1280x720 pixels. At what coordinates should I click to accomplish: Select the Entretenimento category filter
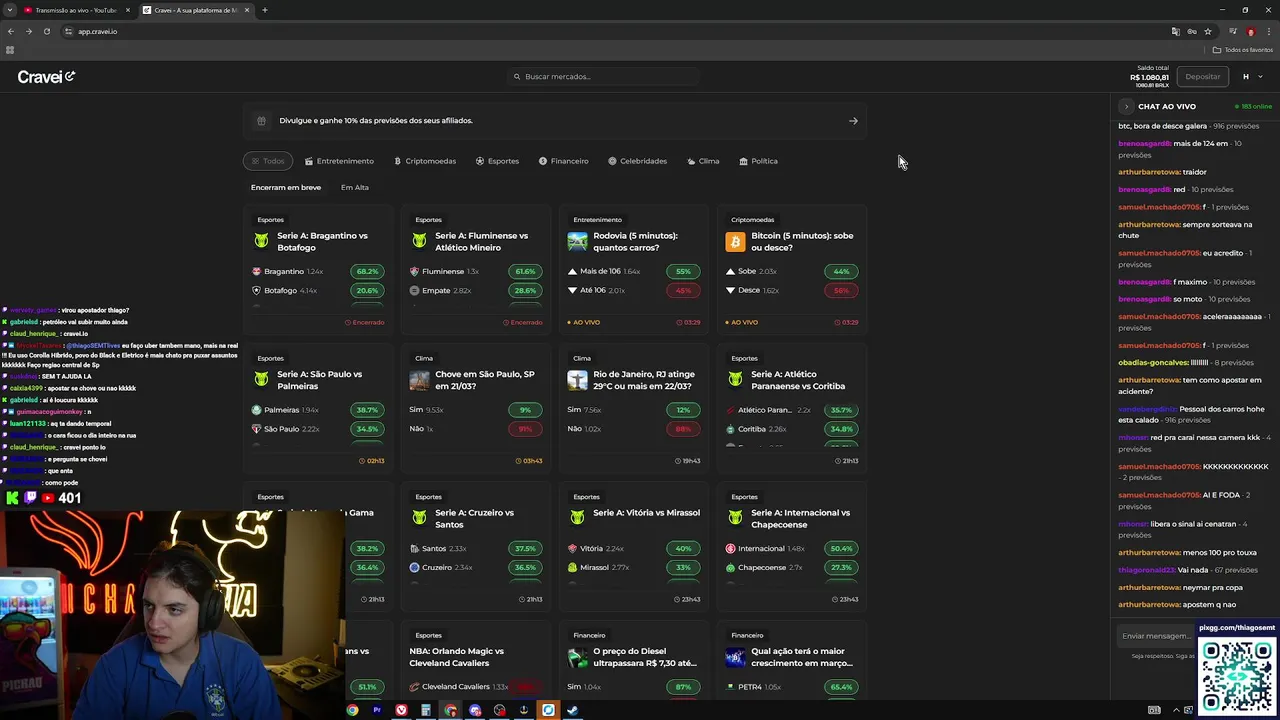pyautogui.click(x=339, y=161)
